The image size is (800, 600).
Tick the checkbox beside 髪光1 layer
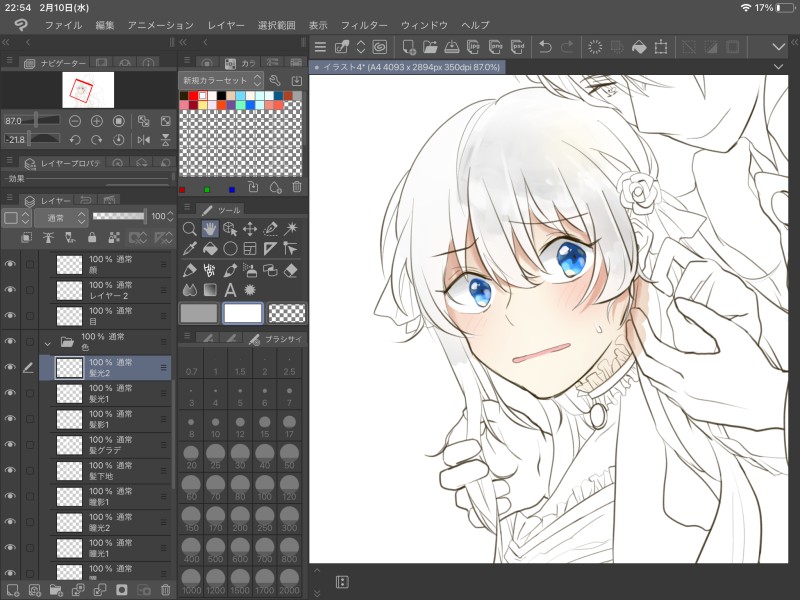30,393
